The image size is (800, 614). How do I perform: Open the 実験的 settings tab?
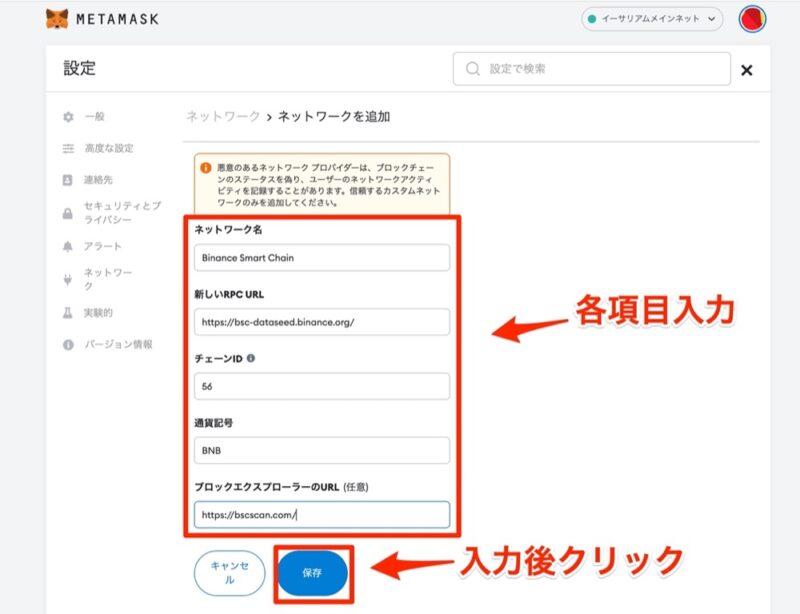point(98,312)
